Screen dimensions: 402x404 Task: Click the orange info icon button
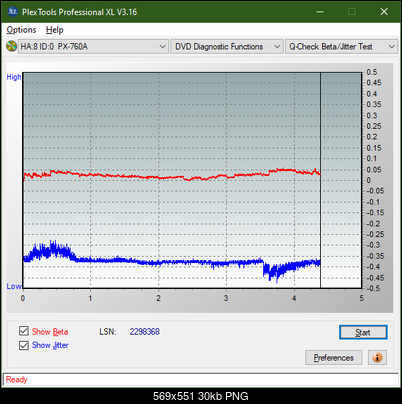(377, 358)
